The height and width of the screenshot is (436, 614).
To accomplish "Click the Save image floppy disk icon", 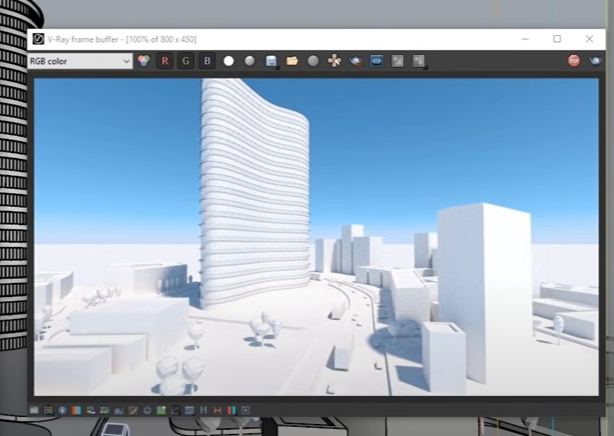I will click(271, 61).
